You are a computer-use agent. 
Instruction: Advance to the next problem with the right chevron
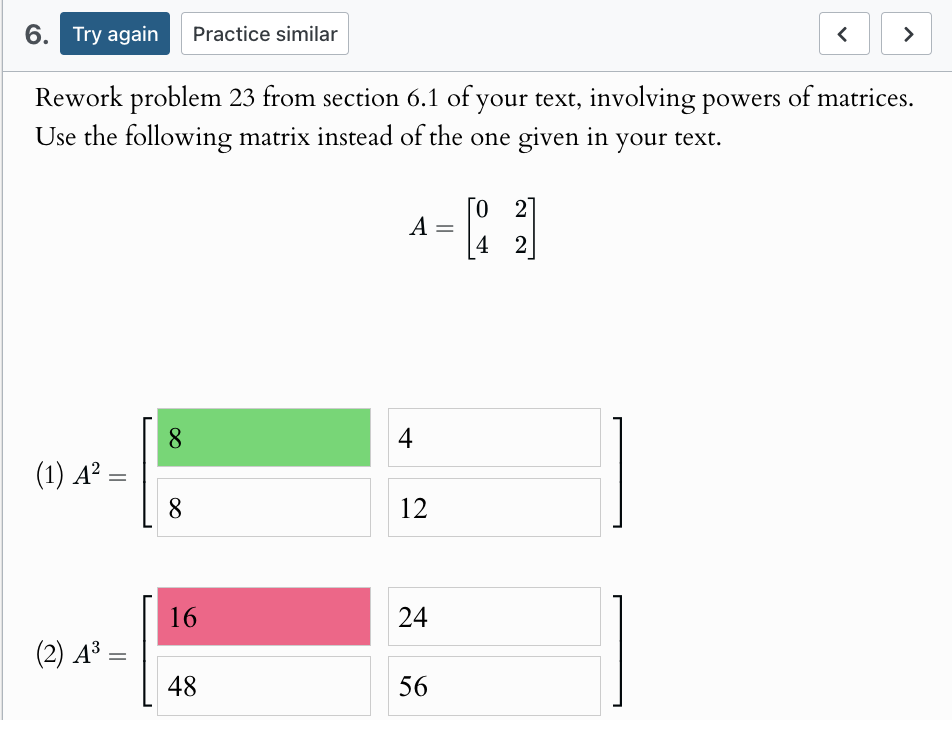tap(906, 33)
